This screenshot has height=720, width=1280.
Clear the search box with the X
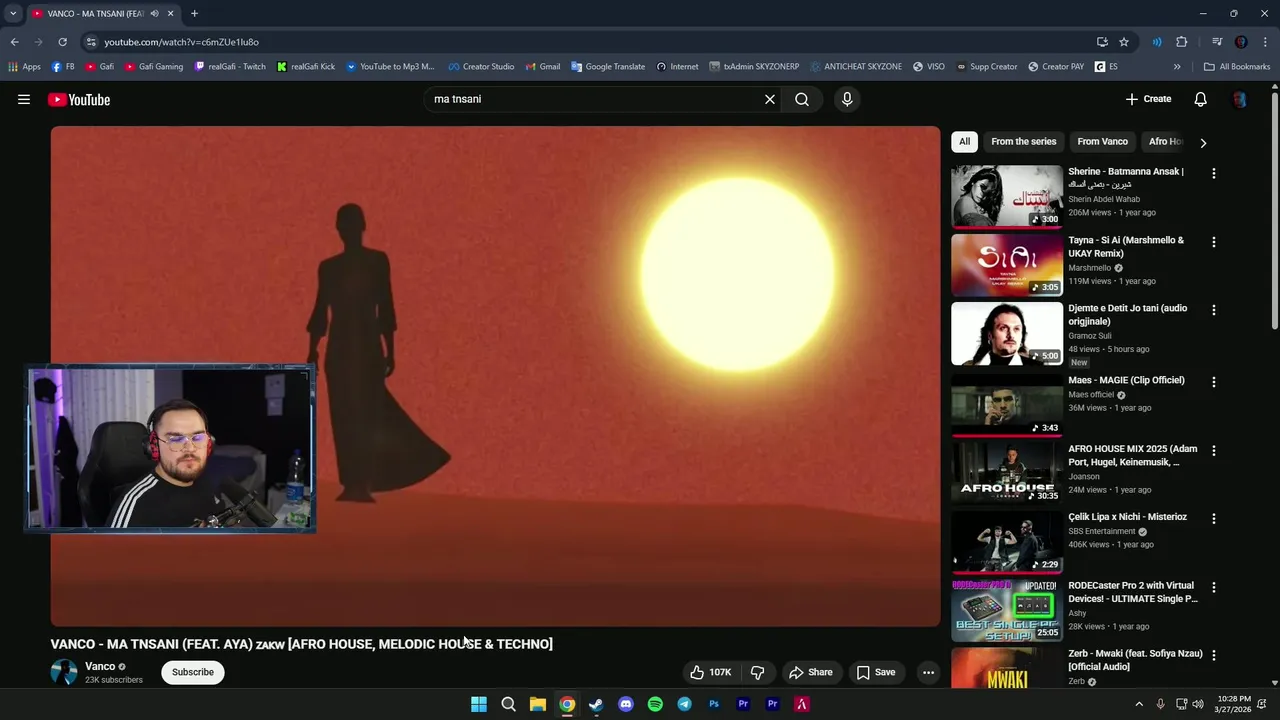[770, 99]
